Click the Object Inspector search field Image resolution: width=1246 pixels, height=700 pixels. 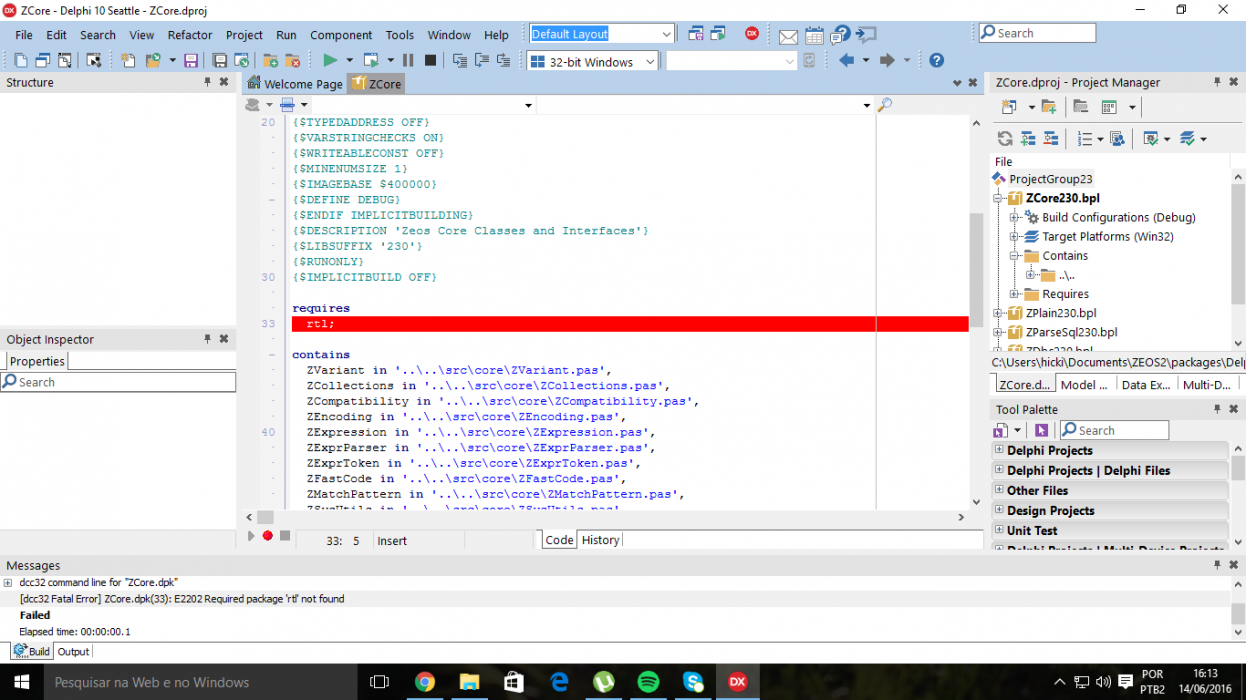pos(118,382)
